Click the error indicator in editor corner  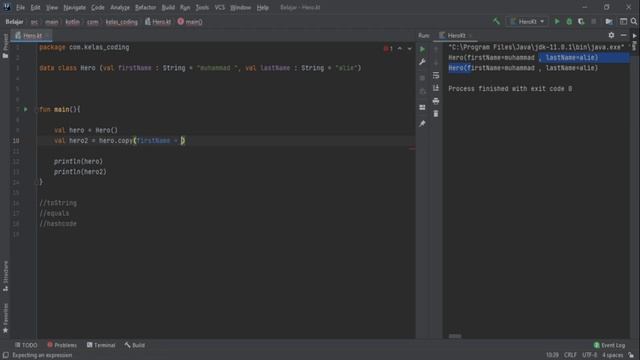tap(388, 49)
